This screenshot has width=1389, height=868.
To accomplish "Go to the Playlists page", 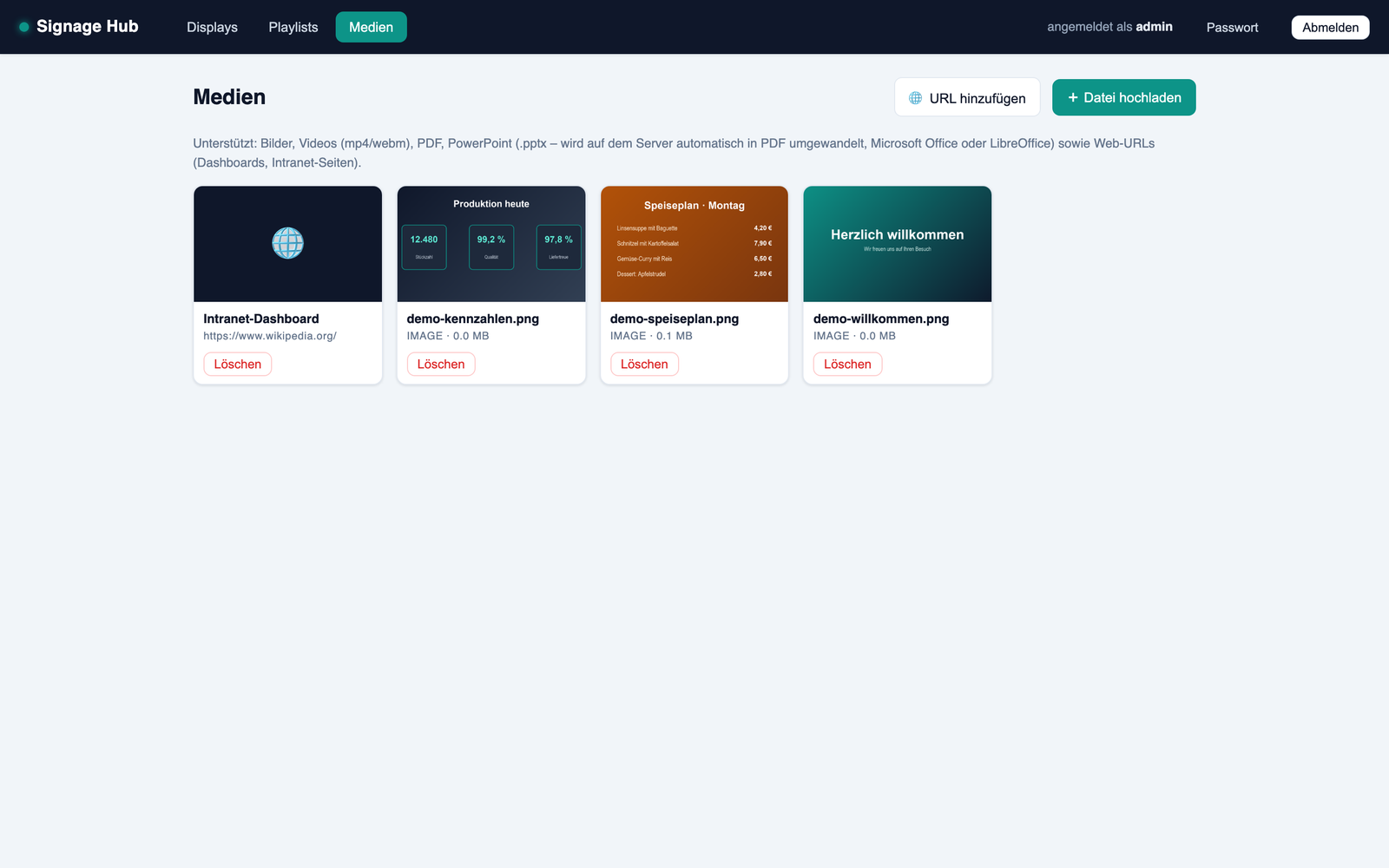I will pyautogui.click(x=293, y=27).
